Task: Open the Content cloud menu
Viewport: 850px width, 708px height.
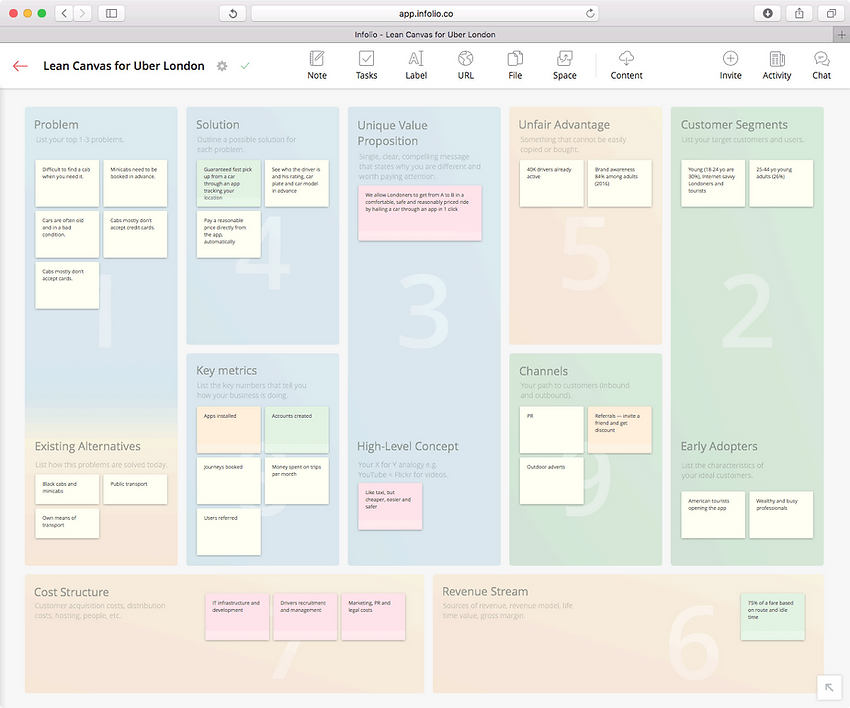Action: coord(627,65)
